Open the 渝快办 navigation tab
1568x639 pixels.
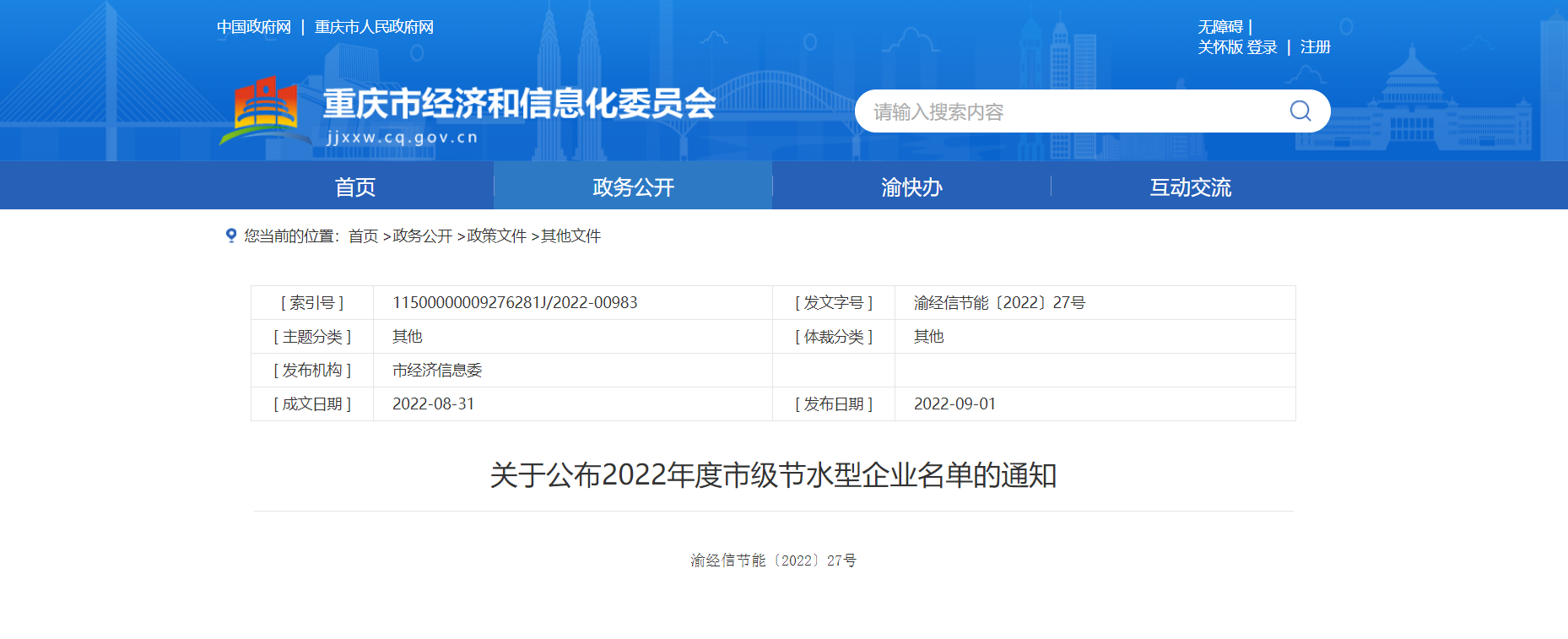coord(911,187)
